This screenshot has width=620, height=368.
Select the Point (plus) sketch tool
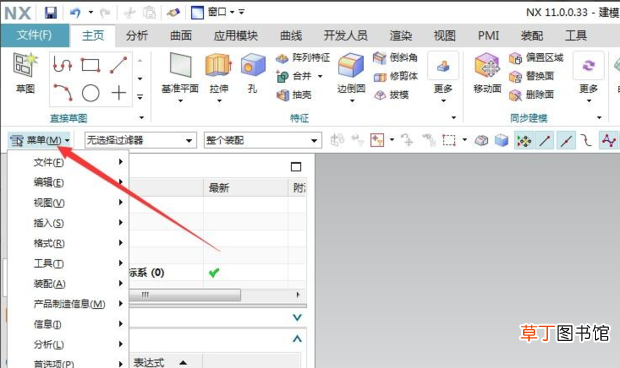coord(118,93)
